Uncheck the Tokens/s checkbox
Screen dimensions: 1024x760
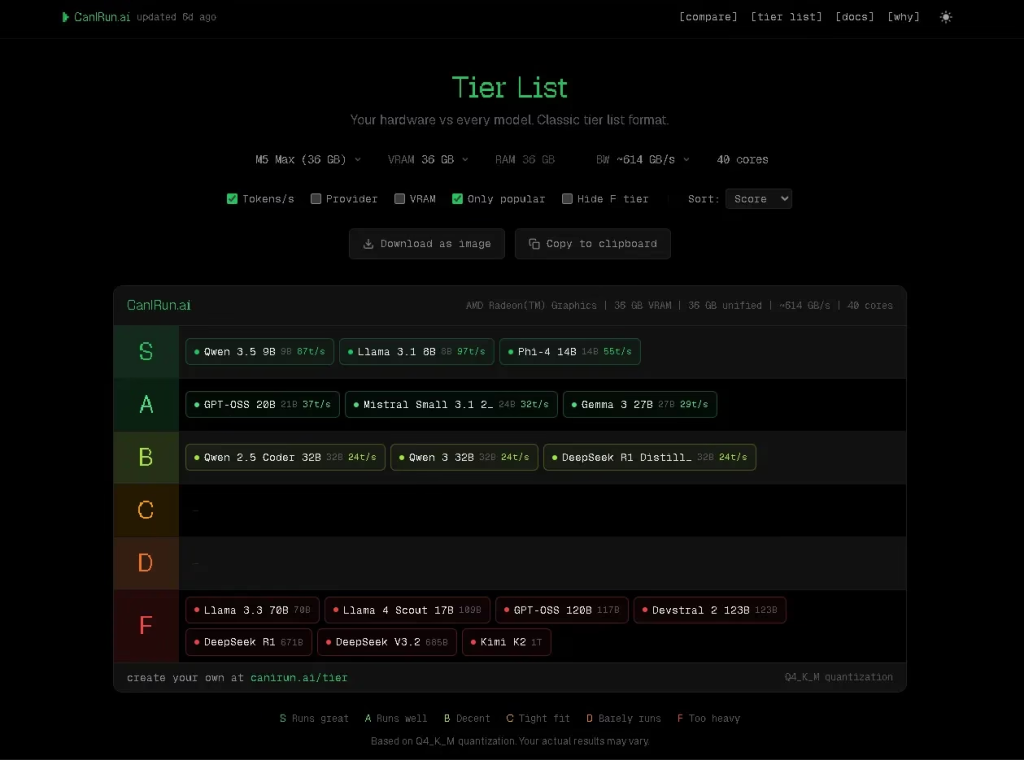(x=232, y=199)
